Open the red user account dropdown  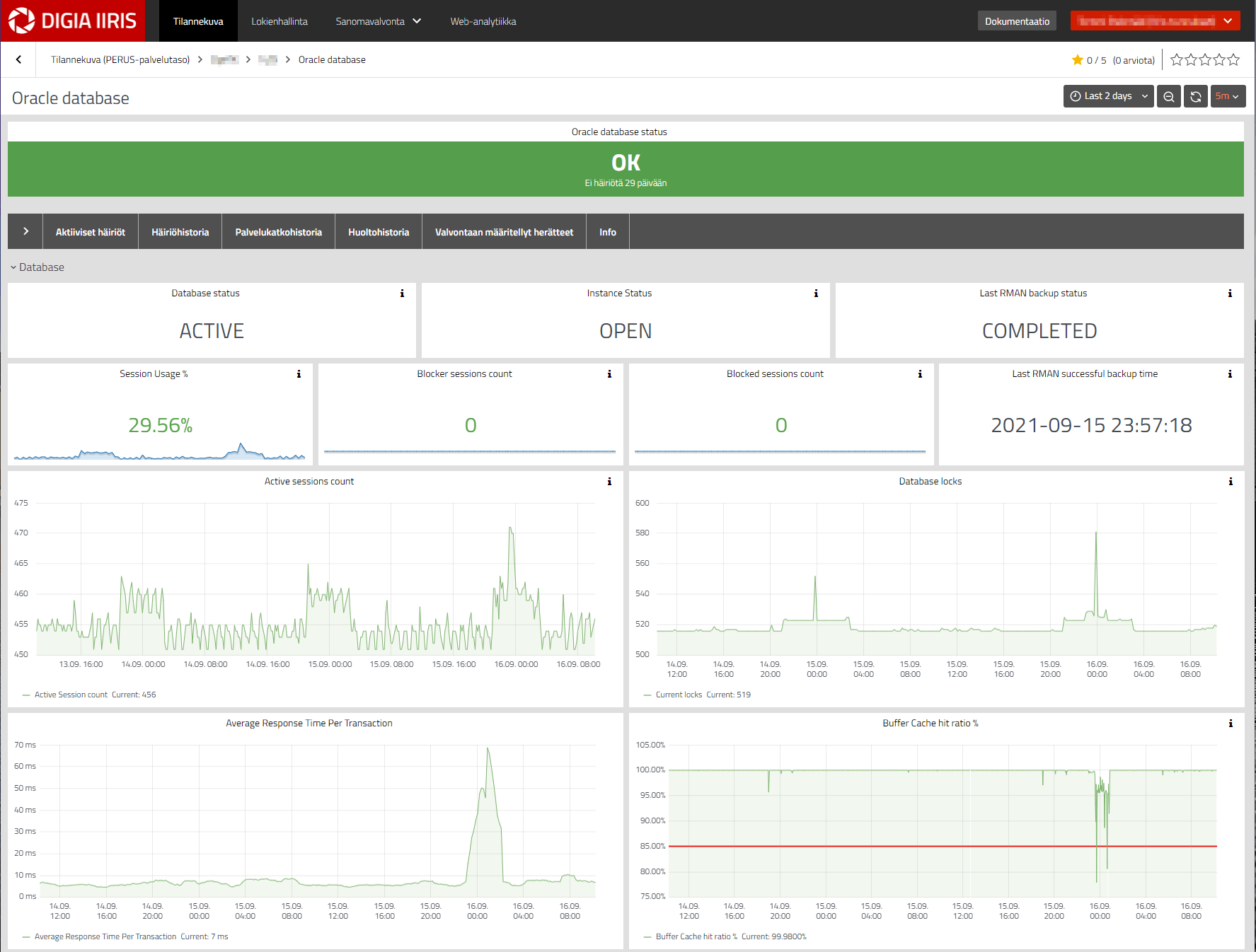coord(1155,21)
